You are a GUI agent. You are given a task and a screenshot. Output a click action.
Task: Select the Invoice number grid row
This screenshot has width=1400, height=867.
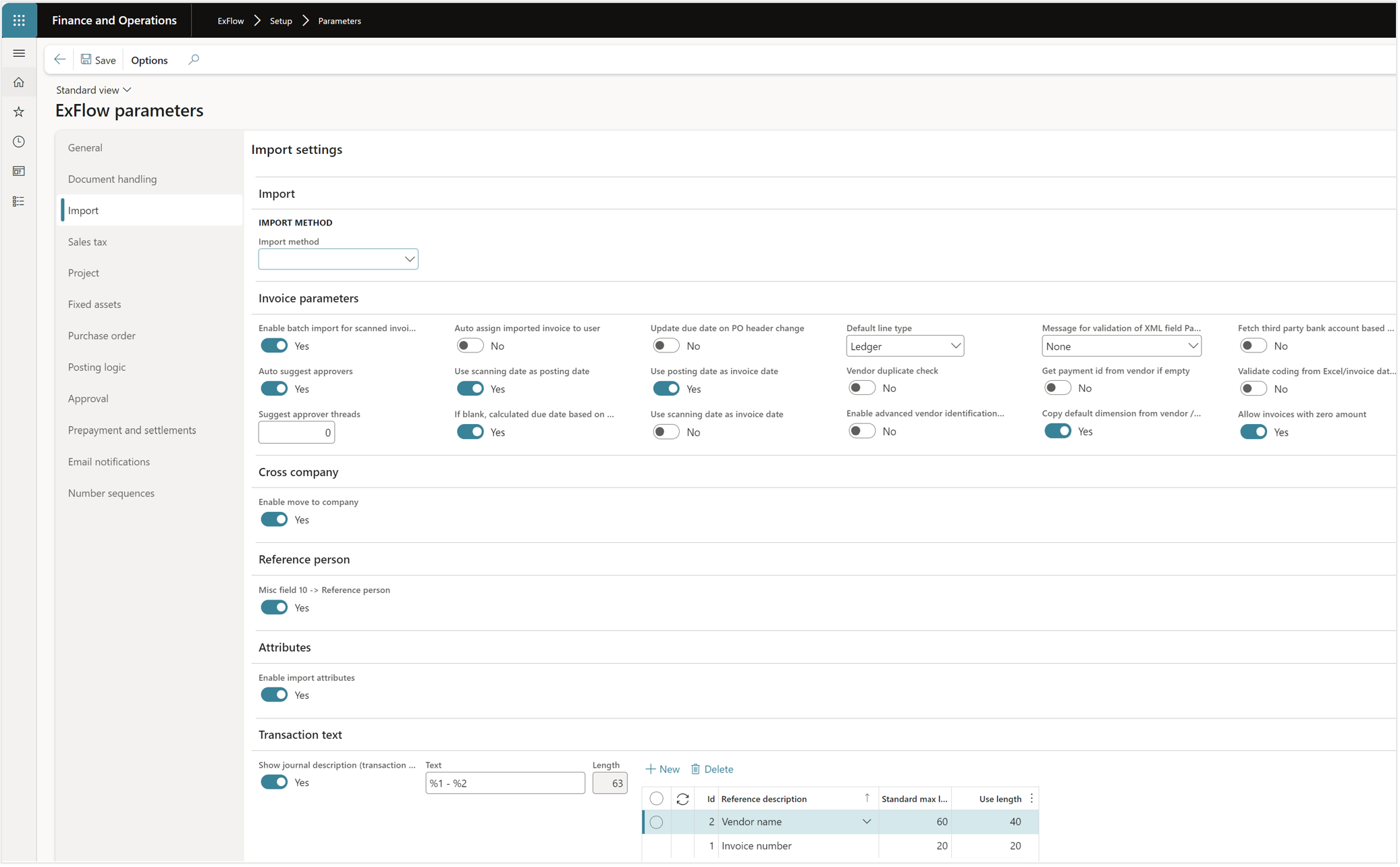pos(840,846)
